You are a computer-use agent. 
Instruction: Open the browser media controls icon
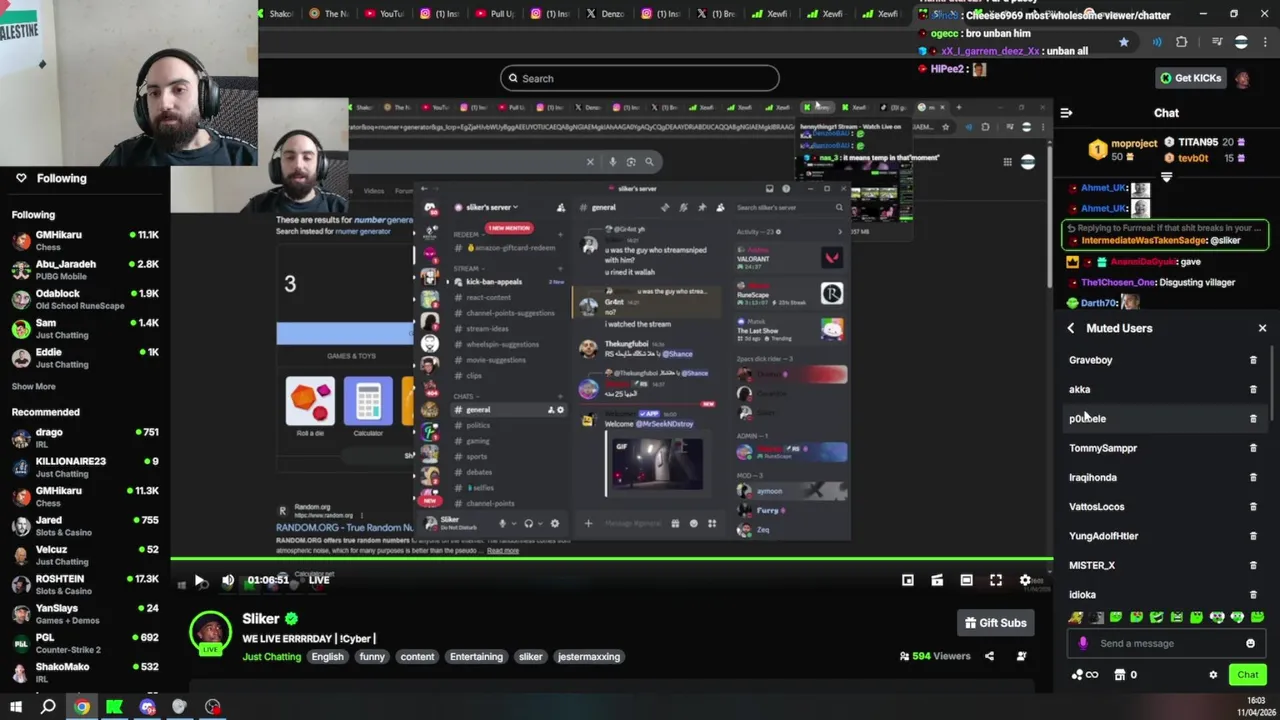(1217, 42)
